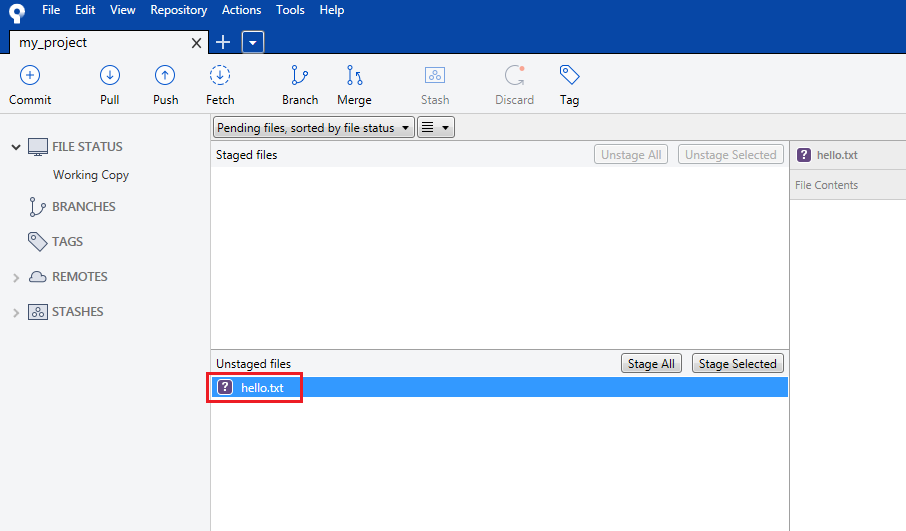Expand the STASHES section

pyautogui.click(x=16, y=313)
